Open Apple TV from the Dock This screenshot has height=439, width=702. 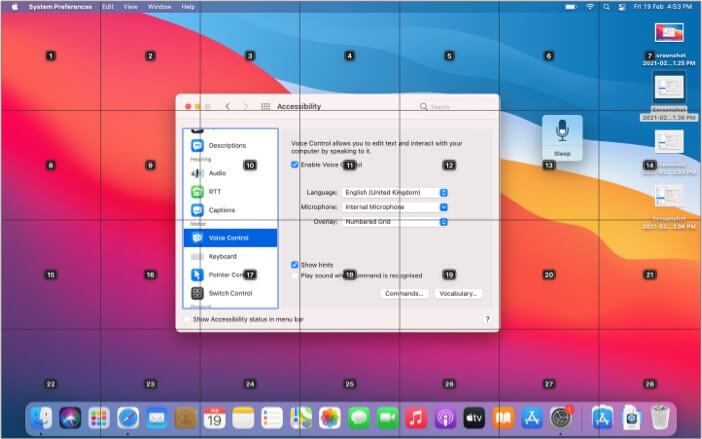(474, 418)
